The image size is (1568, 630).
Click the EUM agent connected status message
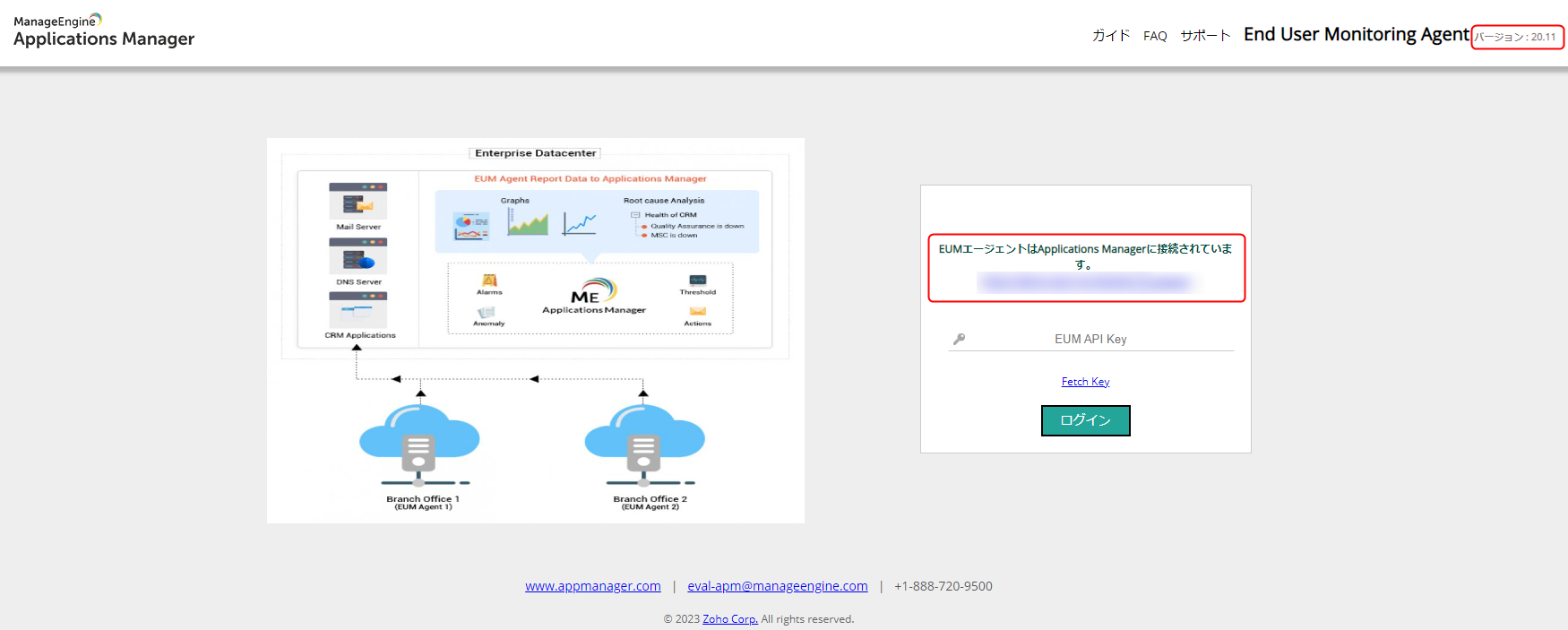(x=1085, y=256)
